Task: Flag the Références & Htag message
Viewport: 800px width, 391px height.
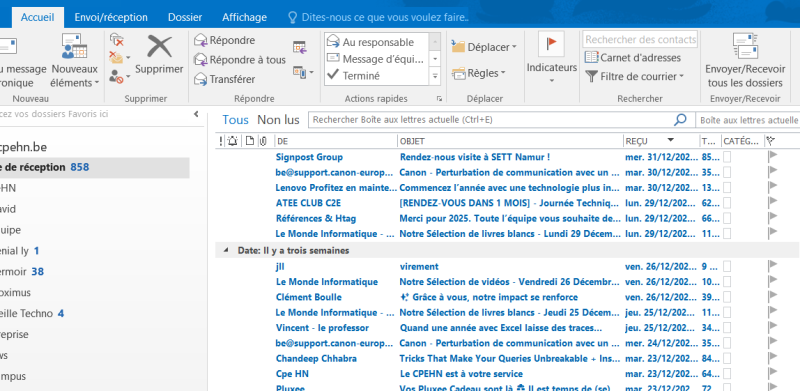Action: tap(772, 218)
